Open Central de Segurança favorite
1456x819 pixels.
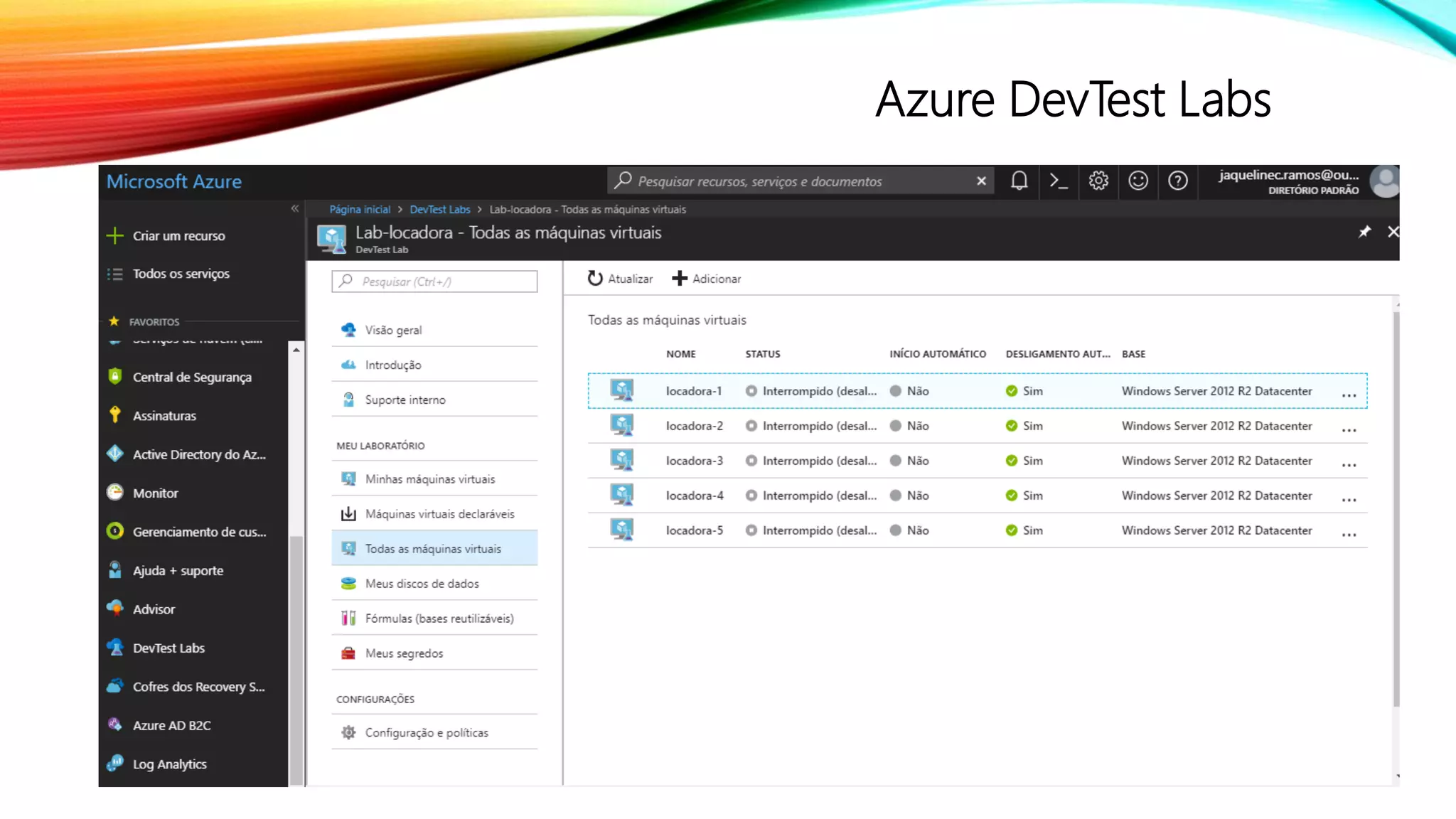(x=192, y=377)
